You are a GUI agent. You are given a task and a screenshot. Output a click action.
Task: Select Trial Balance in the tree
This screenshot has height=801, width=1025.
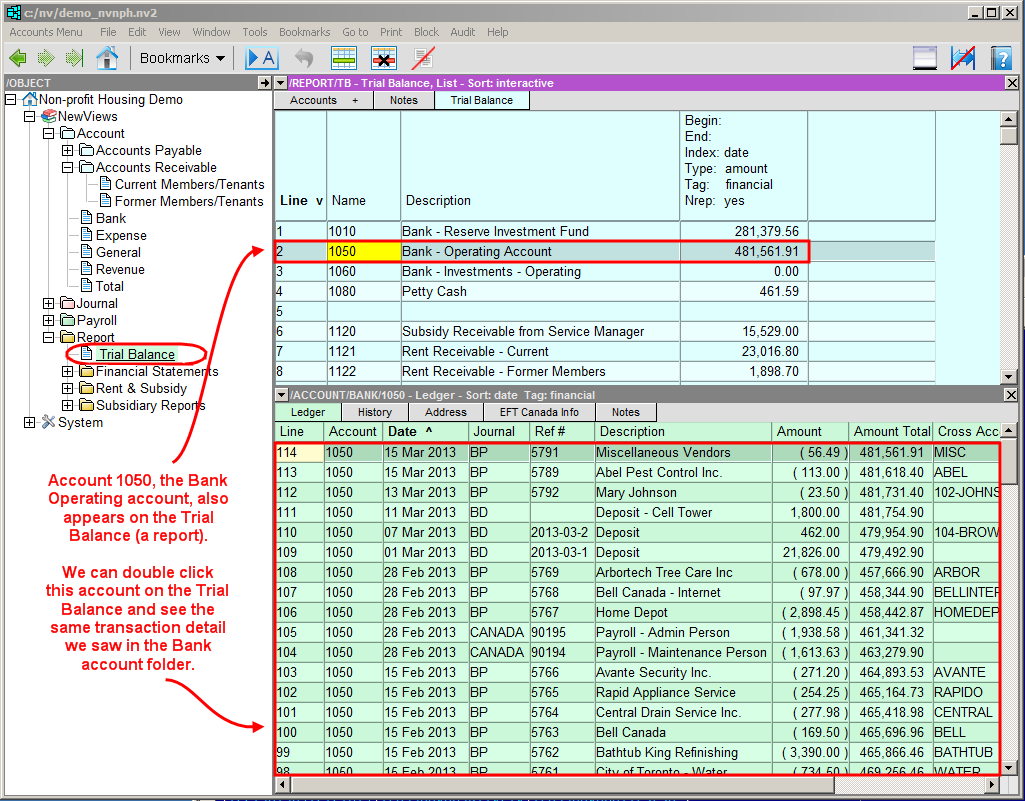[x=136, y=354]
